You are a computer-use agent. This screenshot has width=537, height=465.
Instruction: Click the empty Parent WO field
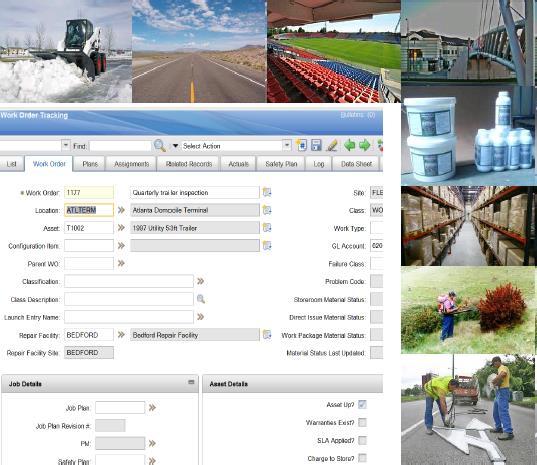[x=89, y=263]
